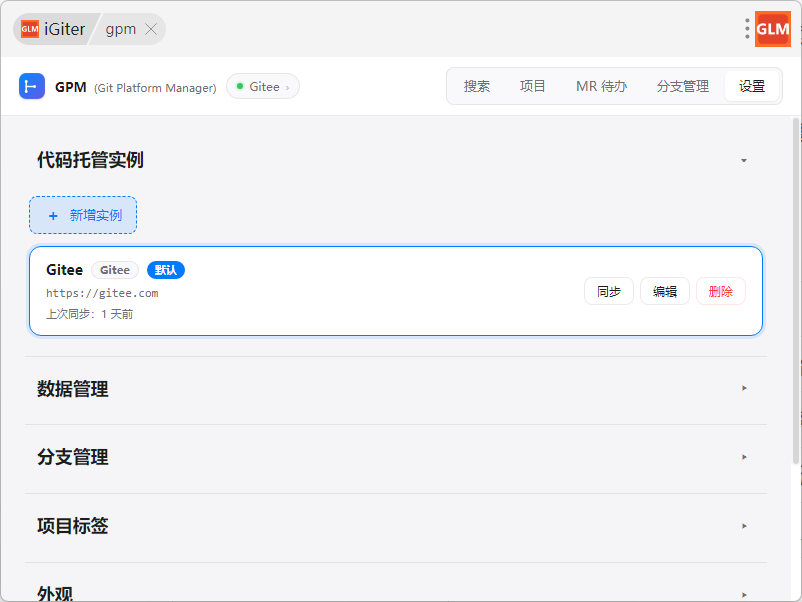Select the 设置 tab
This screenshot has height=602, width=802.
tap(752, 86)
